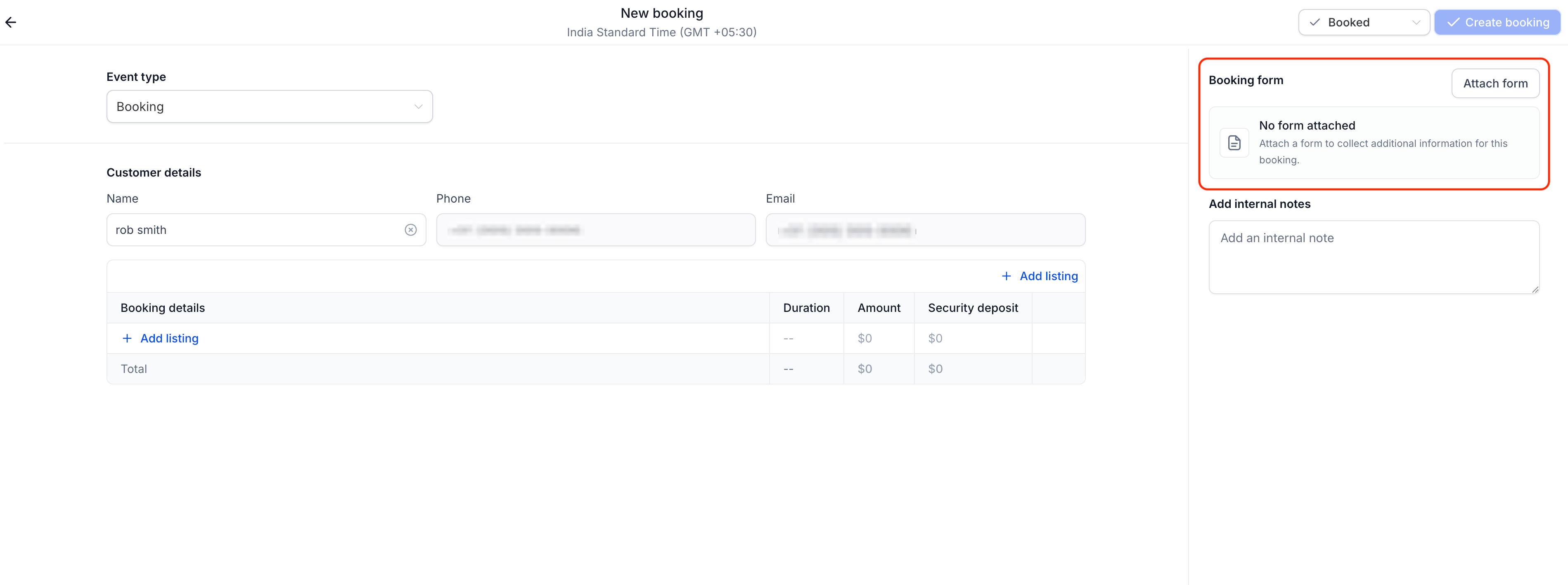Click the $0 security deposit in Total row
Image resolution: width=1568 pixels, height=585 pixels.
point(935,368)
